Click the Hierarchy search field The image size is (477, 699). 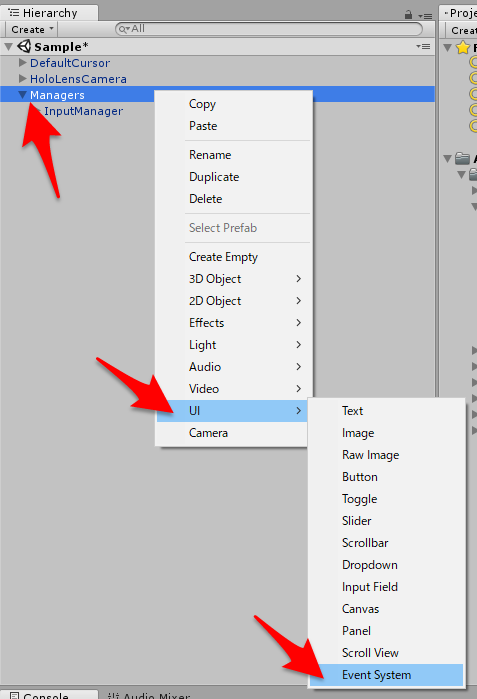click(x=269, y=29)
